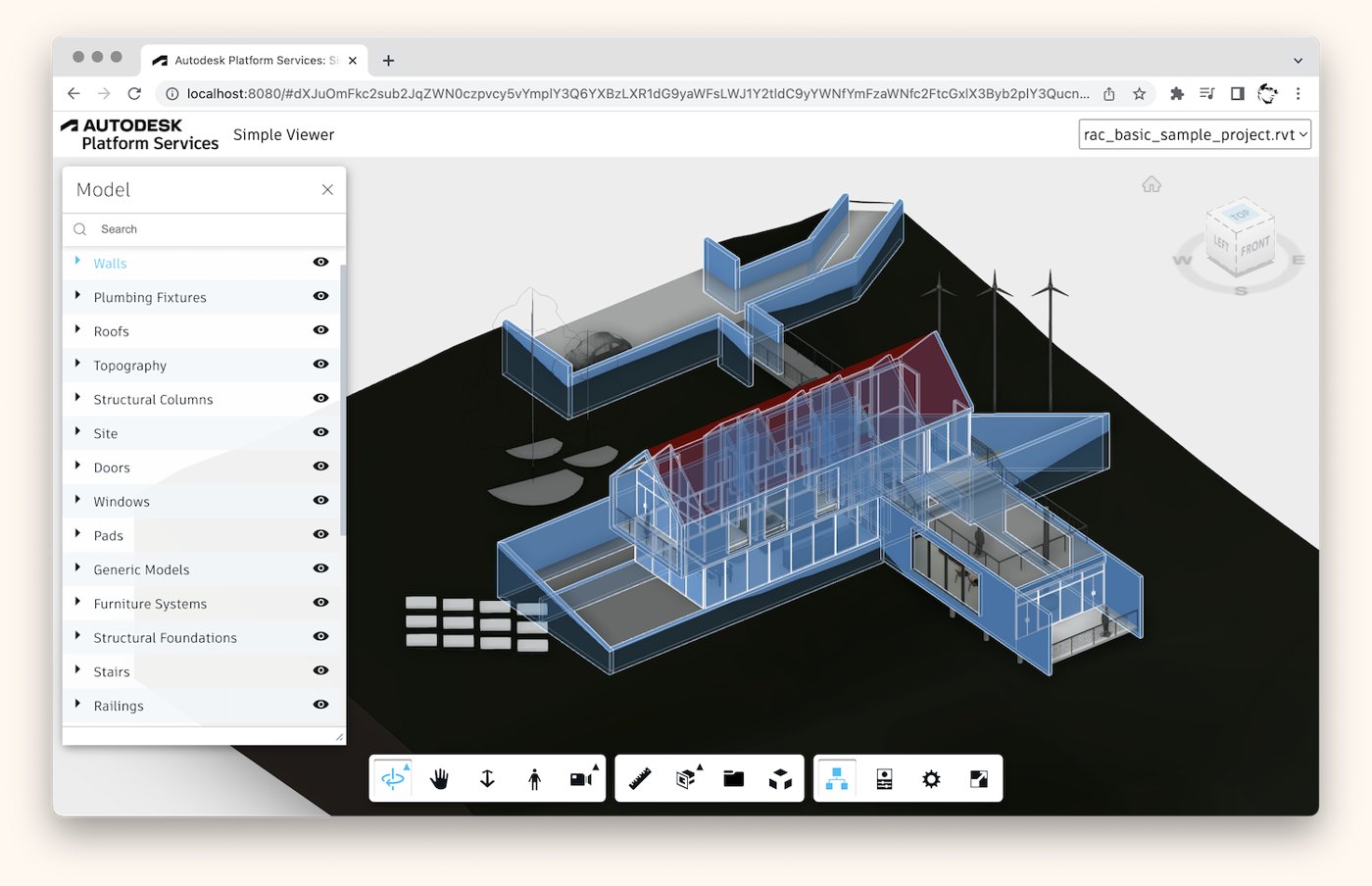Open browser extensions puzzle icon
The height and width of the screenshot is (886, 1372).
tap(1177, 93)
